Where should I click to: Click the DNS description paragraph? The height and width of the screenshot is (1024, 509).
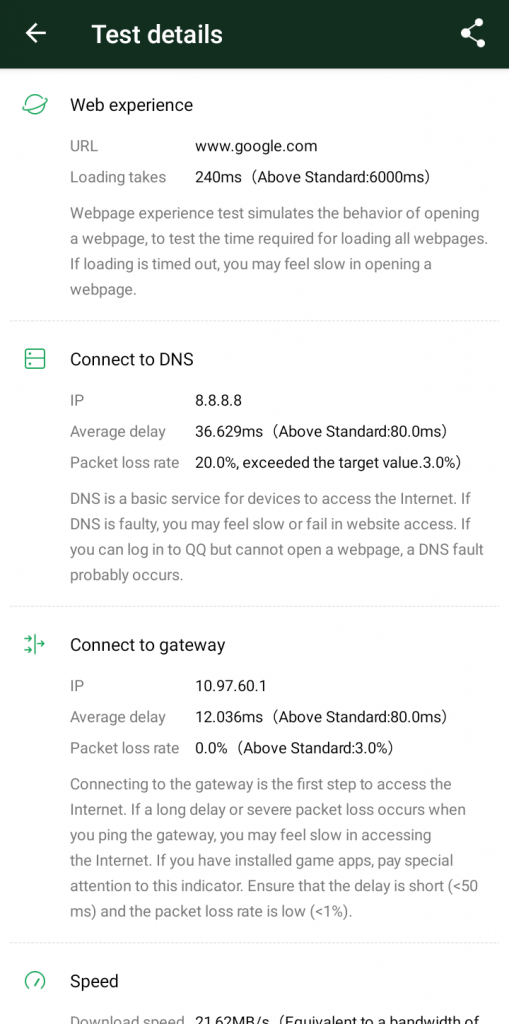click(x=276, y=537)
